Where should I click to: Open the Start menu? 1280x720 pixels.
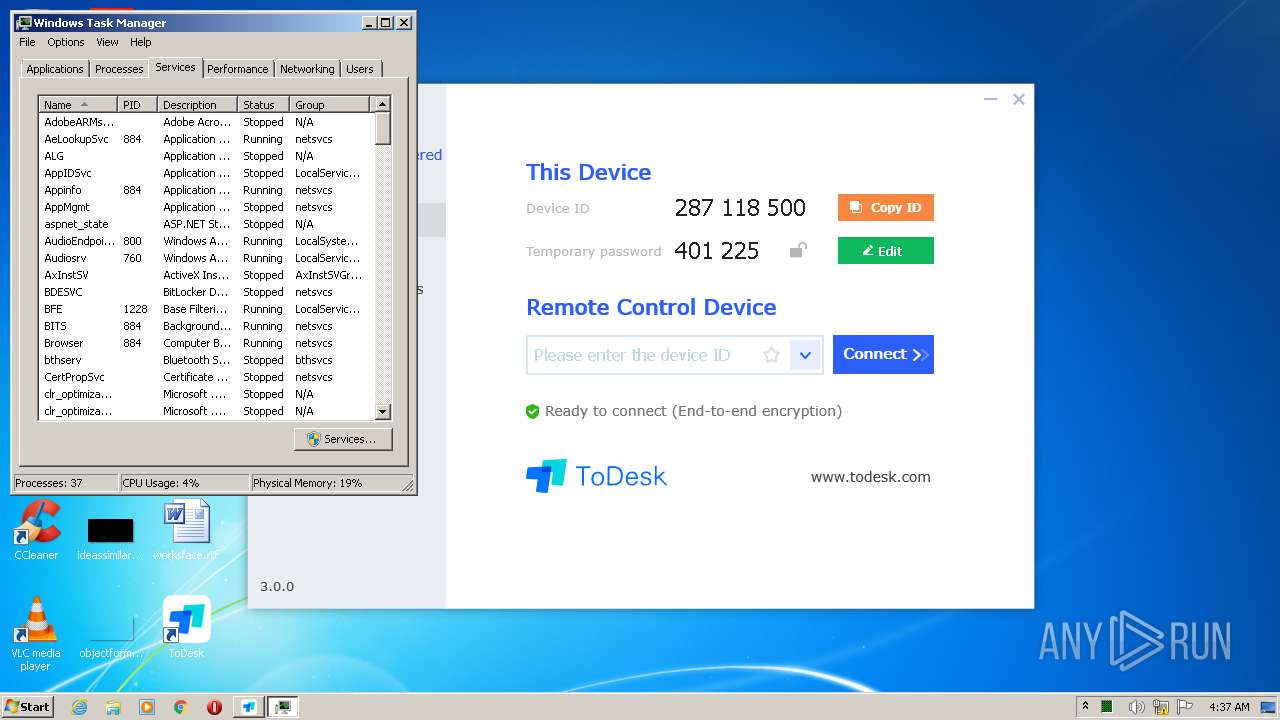[x=28, y=706]
